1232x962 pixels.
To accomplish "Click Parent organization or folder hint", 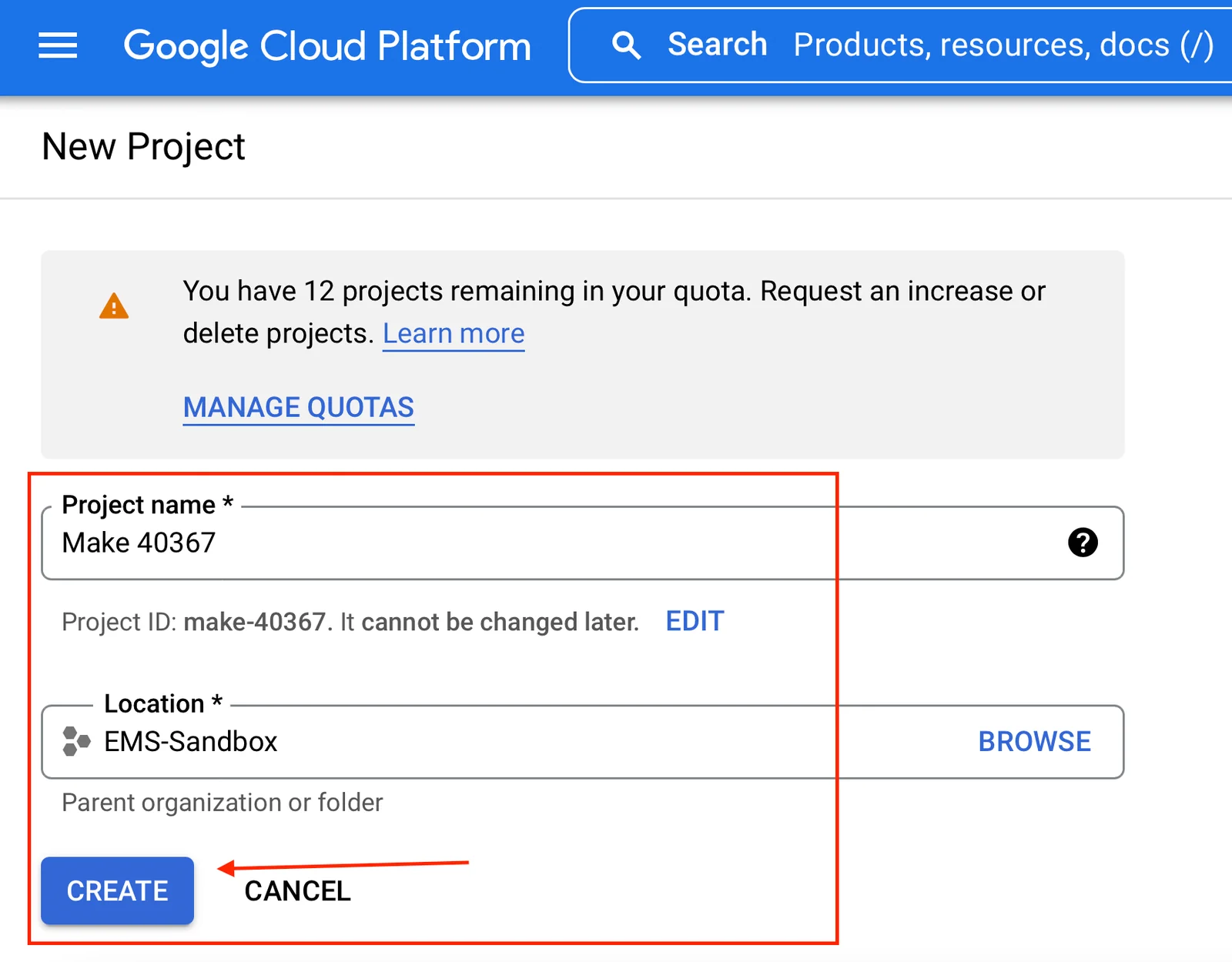I will point(222,803).
